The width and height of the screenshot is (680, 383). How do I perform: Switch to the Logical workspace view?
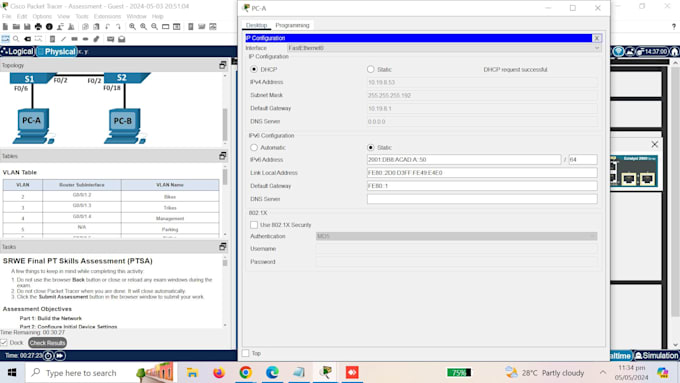(17, 52)
